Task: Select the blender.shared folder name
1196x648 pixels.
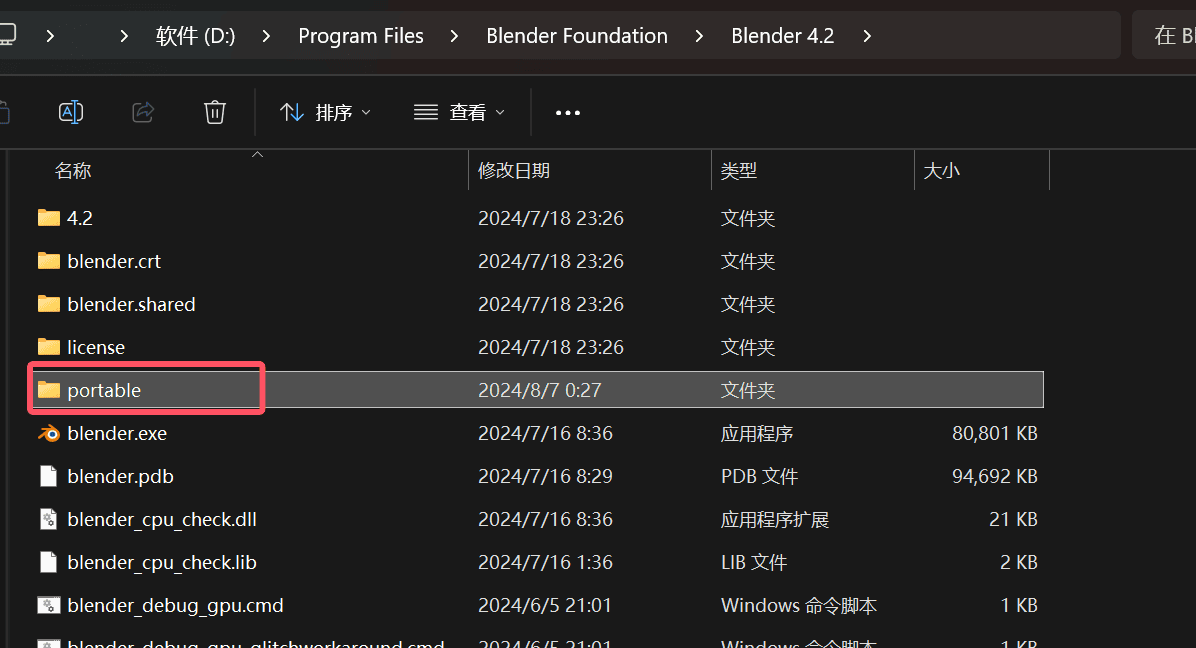Action: coord(131,304)
